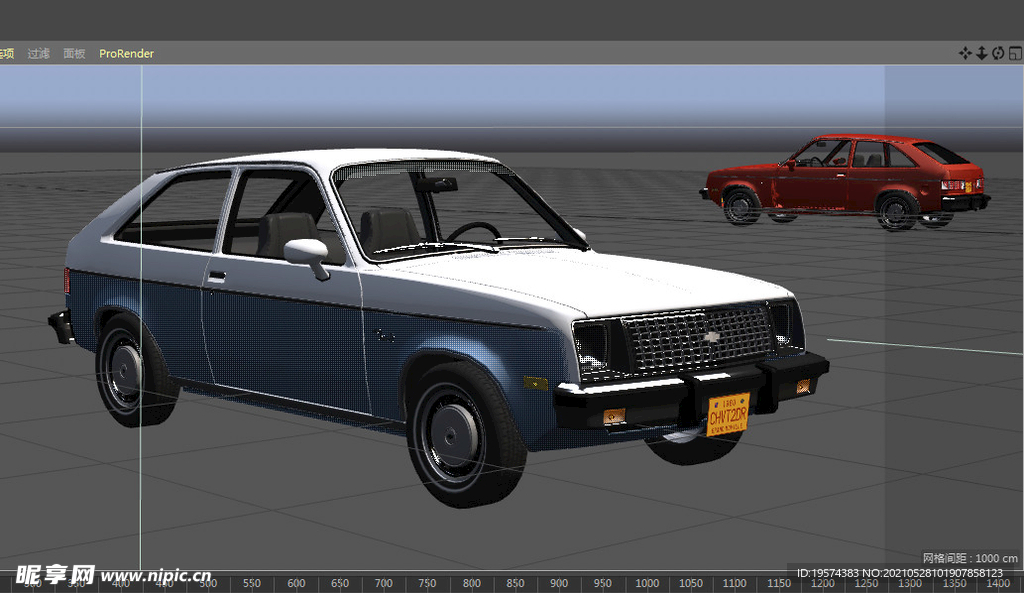The height and width of the screenshot is (593, 1024).
Task: Open the 面板 (Panel) menu
Action: click(74, 54)
